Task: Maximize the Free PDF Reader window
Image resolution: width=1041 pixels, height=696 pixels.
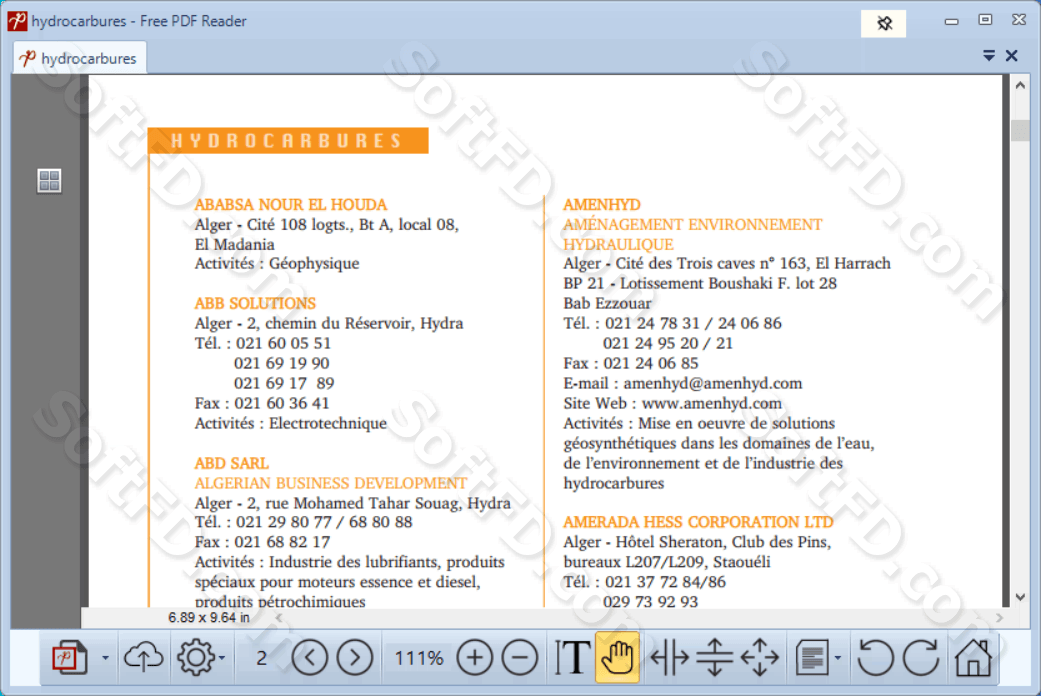Action: point(985,20)
